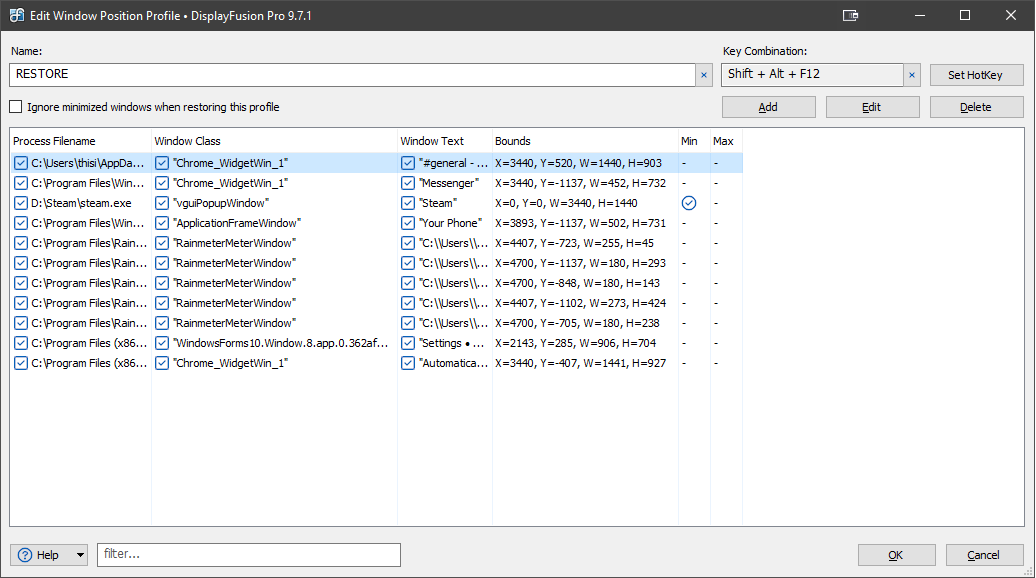Uncheck Process Filename checkbox for steam.exe row

pyautogui.click(x=21, y=203)
